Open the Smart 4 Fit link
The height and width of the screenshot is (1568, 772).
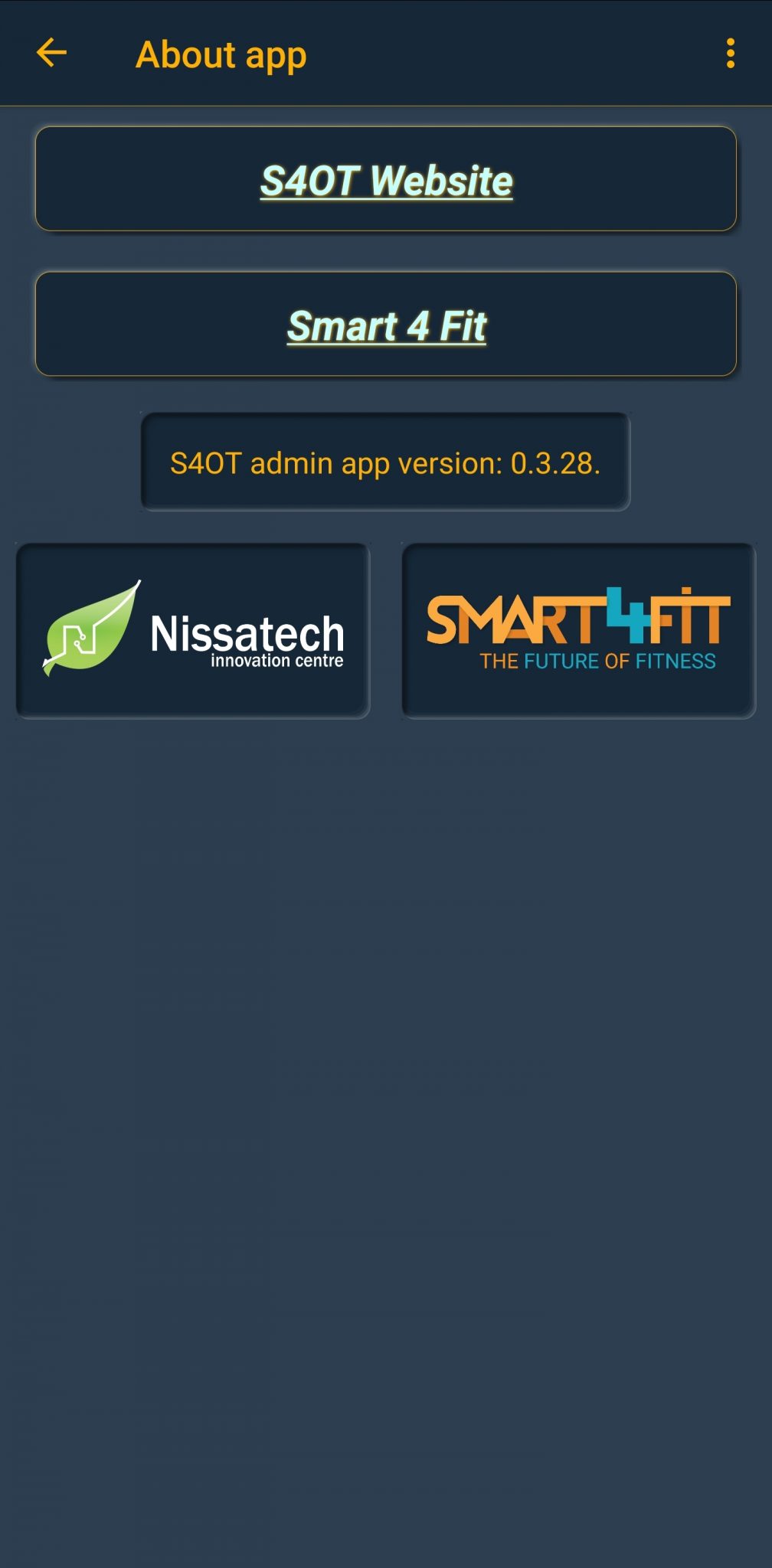[x=387, y=326]
